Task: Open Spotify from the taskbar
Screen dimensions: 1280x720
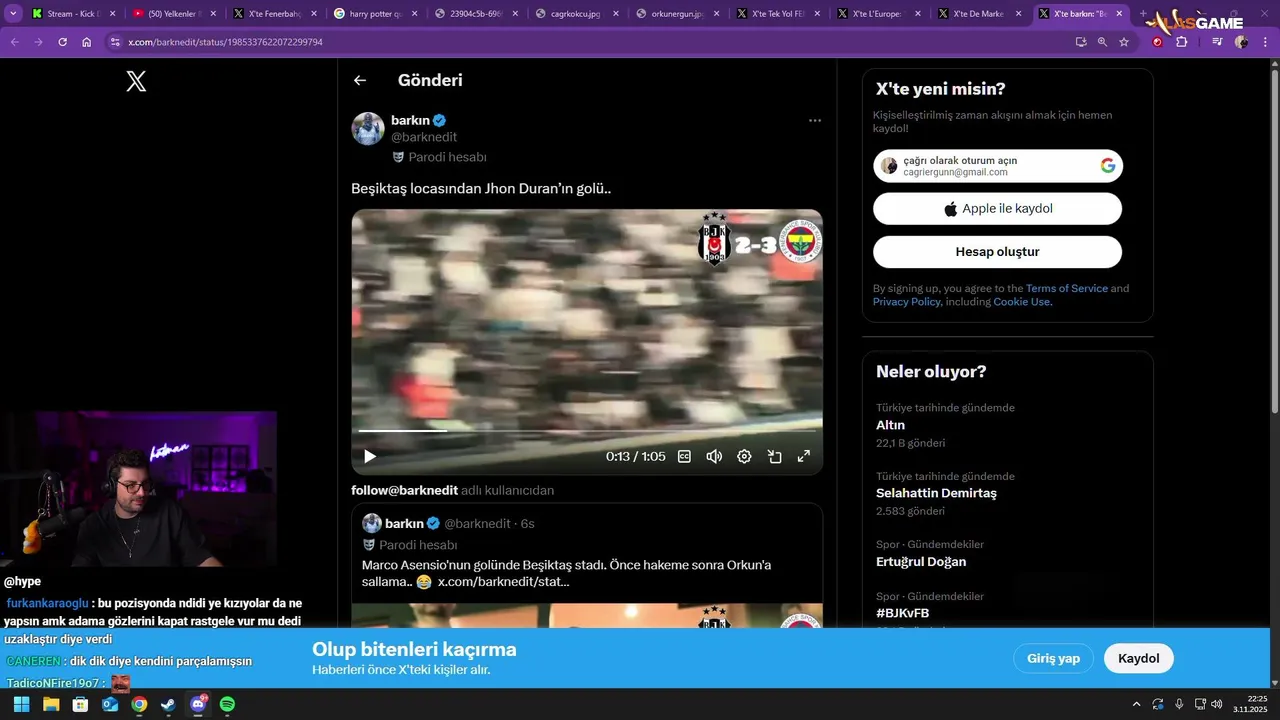Action: [x=227, y=704]
